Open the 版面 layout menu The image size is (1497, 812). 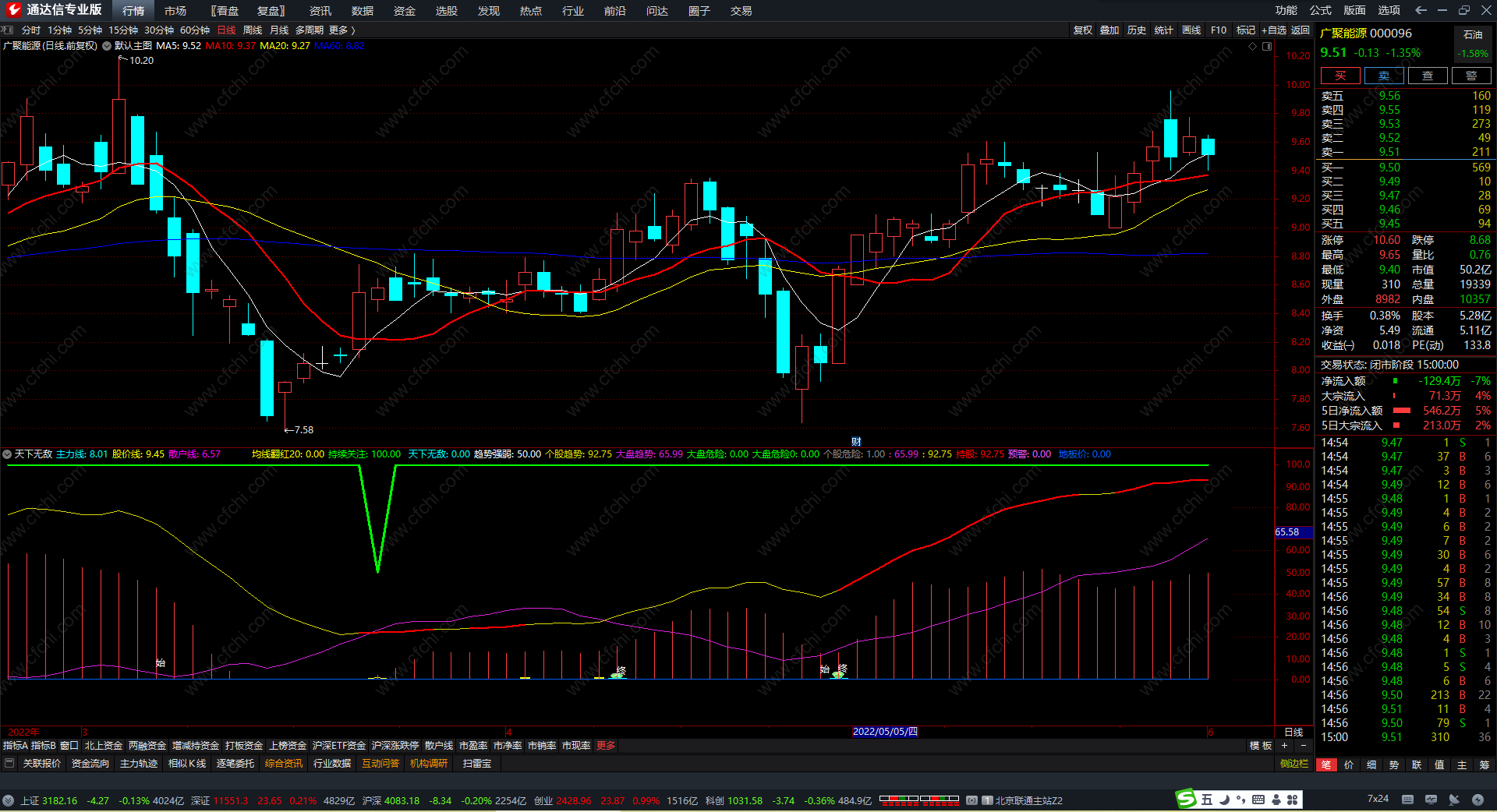click(1355, 10)
